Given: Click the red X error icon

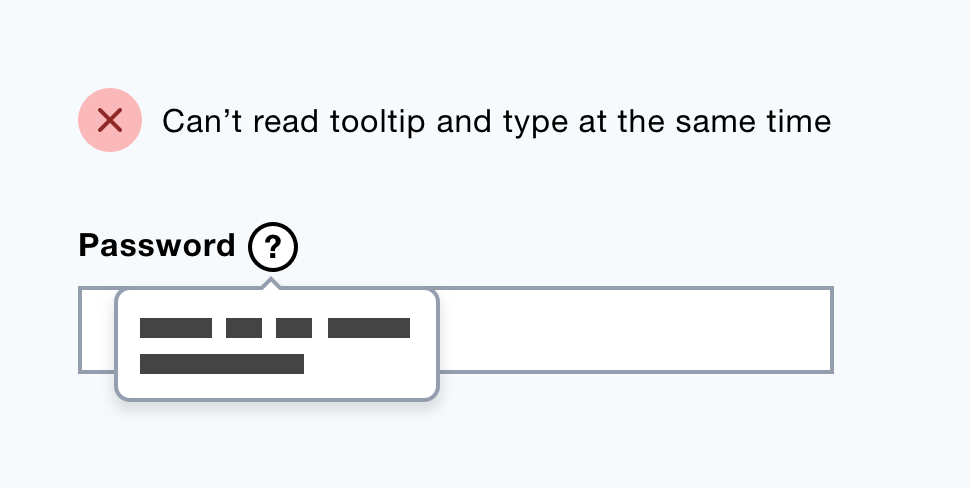Looking at the screenshot, I should coord(110,121).
